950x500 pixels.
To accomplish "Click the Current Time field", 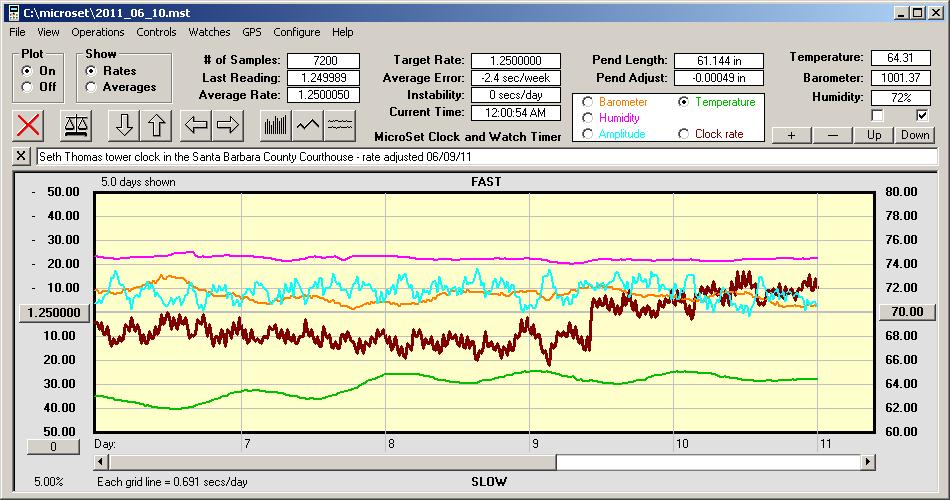I will click(x=516, y=112).
